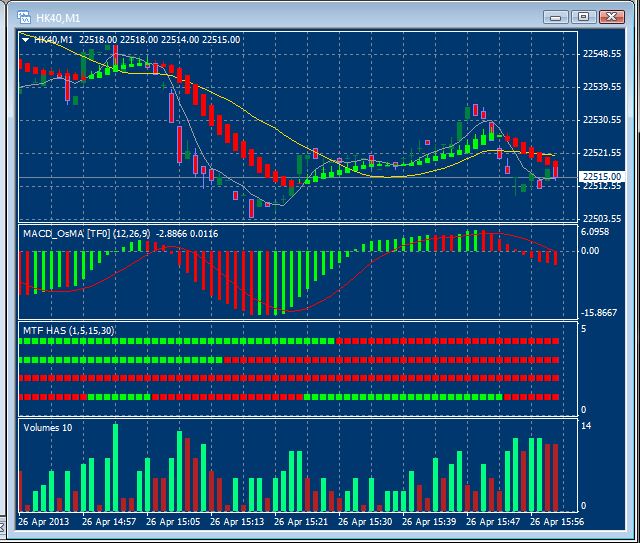Click the 22503.55 price scale value
The image size is (640, 543).
click(x=602, y=218)
